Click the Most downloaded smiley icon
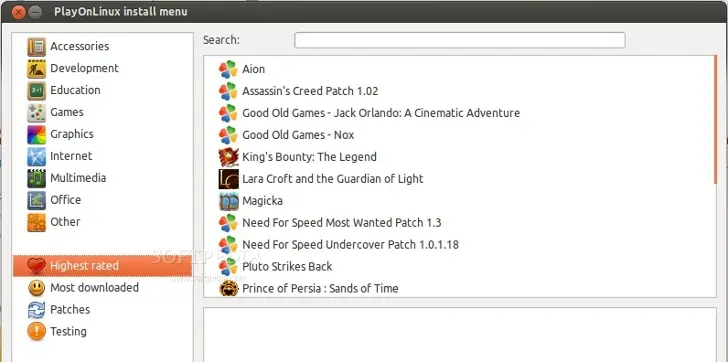Viewport: 728px width, 362px height. click(x=36, y=288)
